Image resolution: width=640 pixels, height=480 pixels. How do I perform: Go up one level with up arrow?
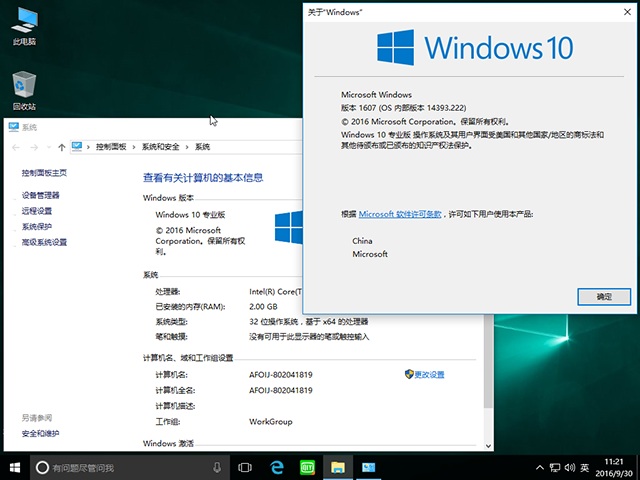[x=62, y=147]
